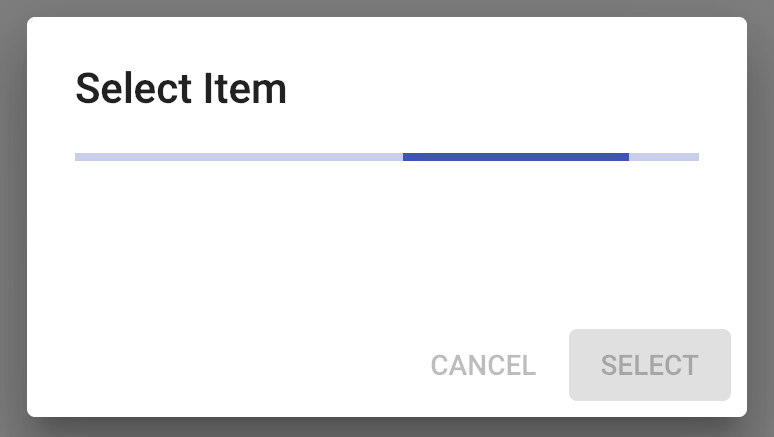Click the center of the indeterminate progress bar
This screenshot has height=437, width=774.
point(386,157)
